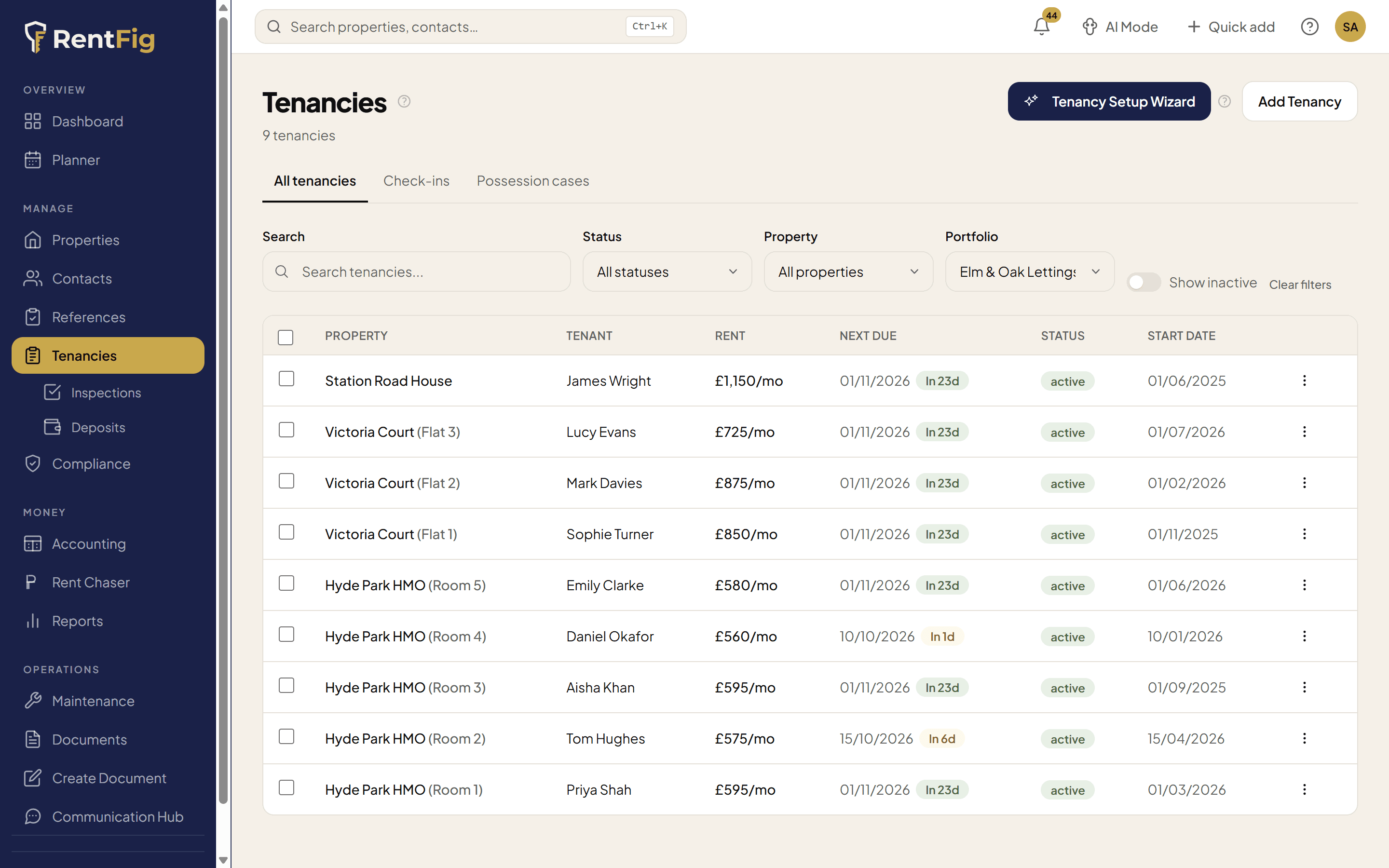This screenshot has height=868, width=1389.
Task: Click the Quick add button
Action: pyautogui.click(x=1231, y=27)
